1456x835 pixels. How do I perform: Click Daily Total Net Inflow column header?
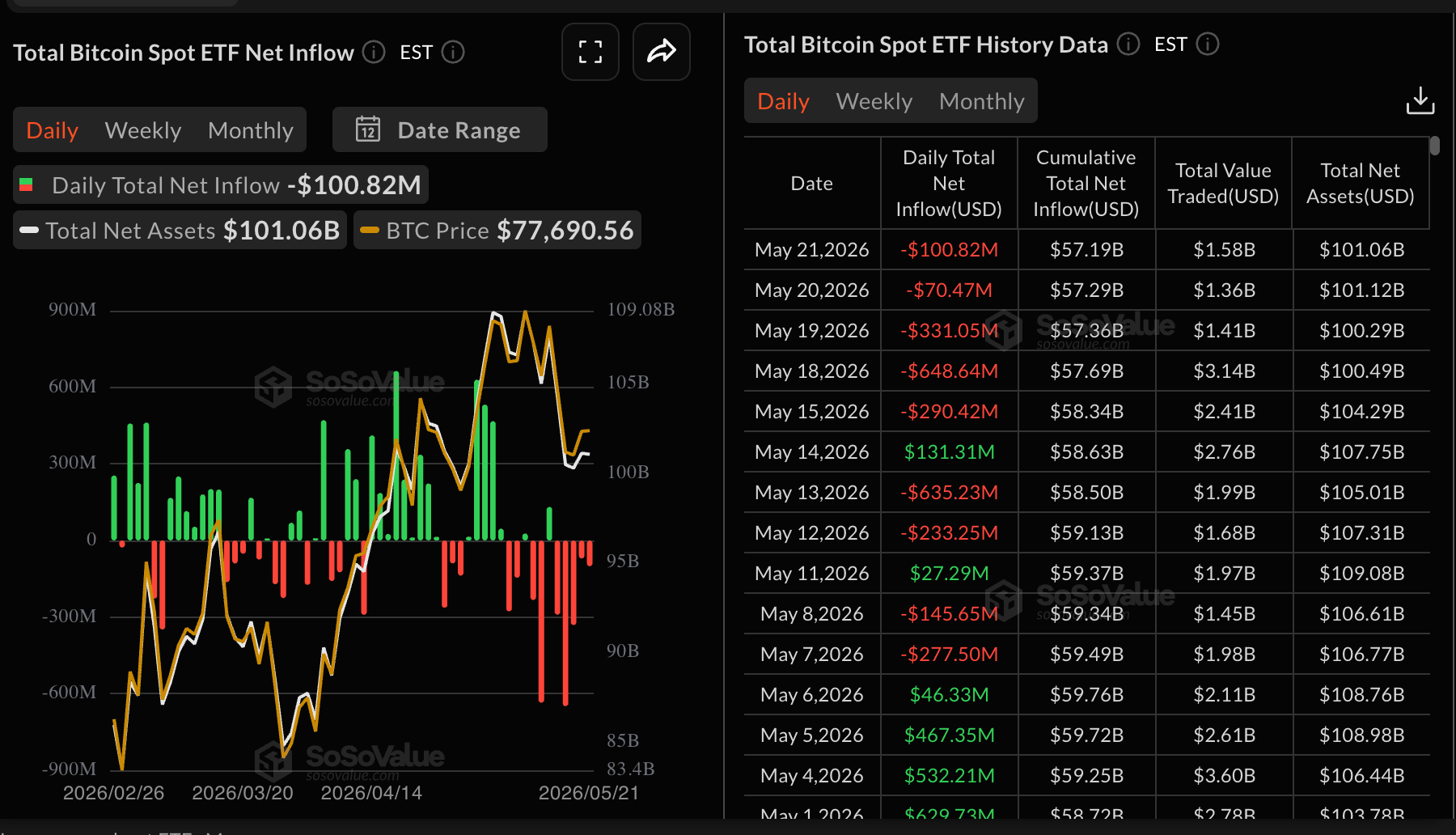click(x=949, y=184)
